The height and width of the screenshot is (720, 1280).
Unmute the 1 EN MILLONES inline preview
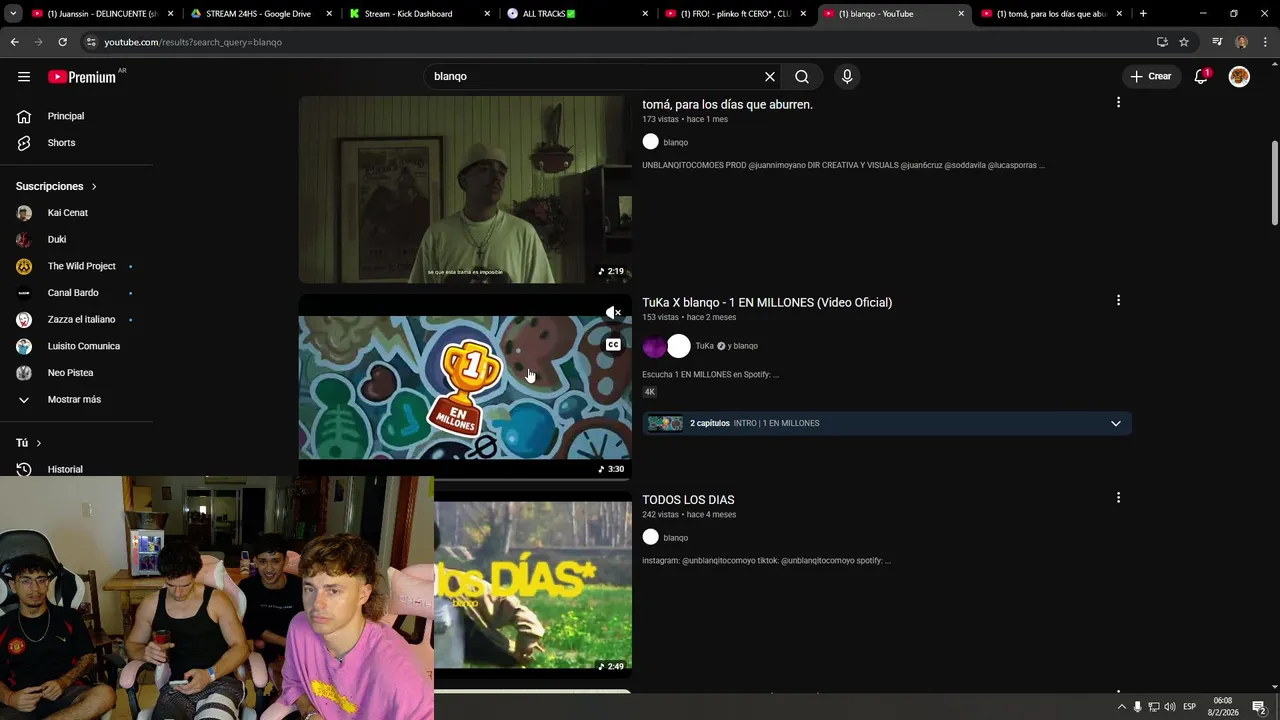click(613, 313)
